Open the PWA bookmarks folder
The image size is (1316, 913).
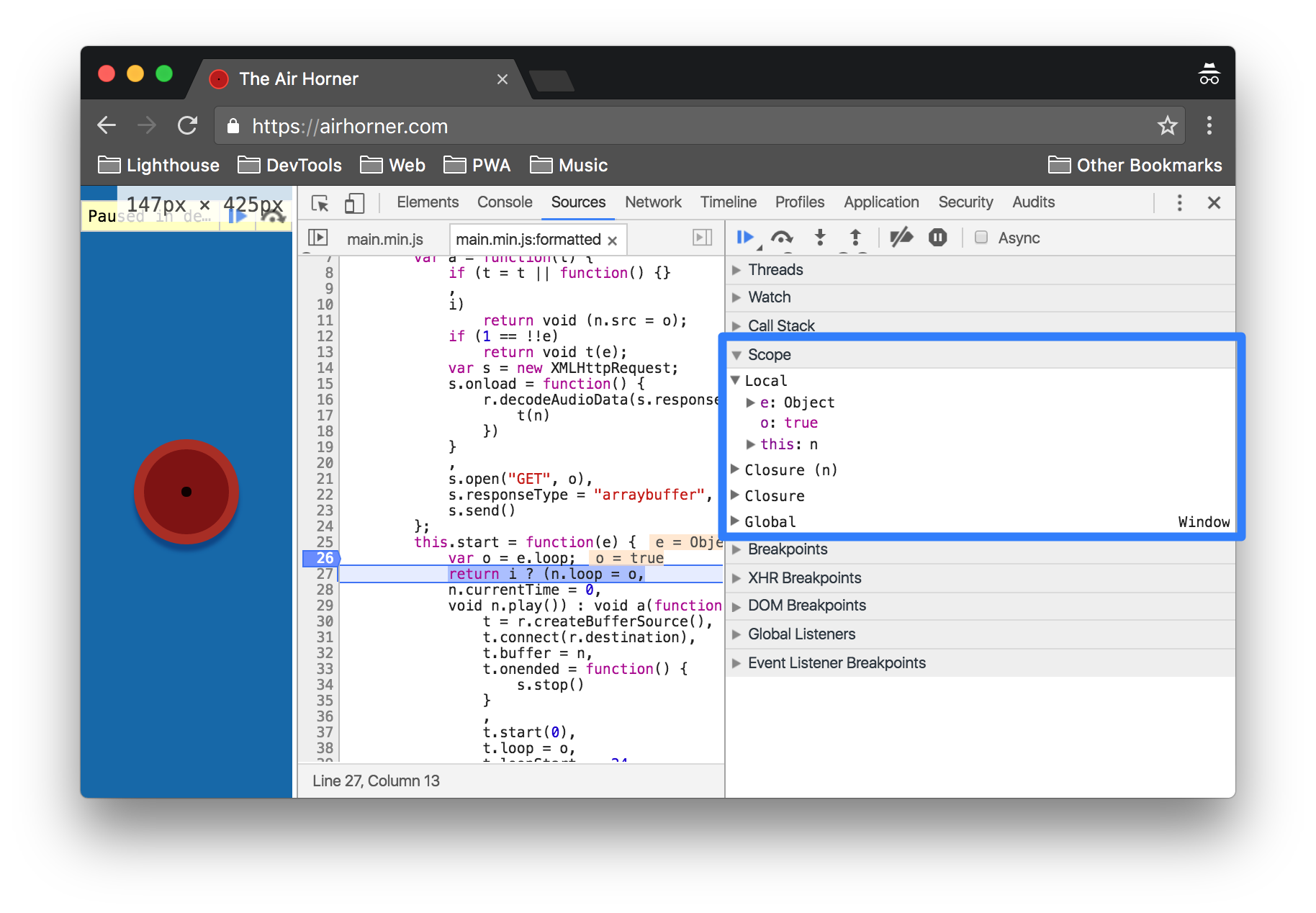[x=477, y=166]
